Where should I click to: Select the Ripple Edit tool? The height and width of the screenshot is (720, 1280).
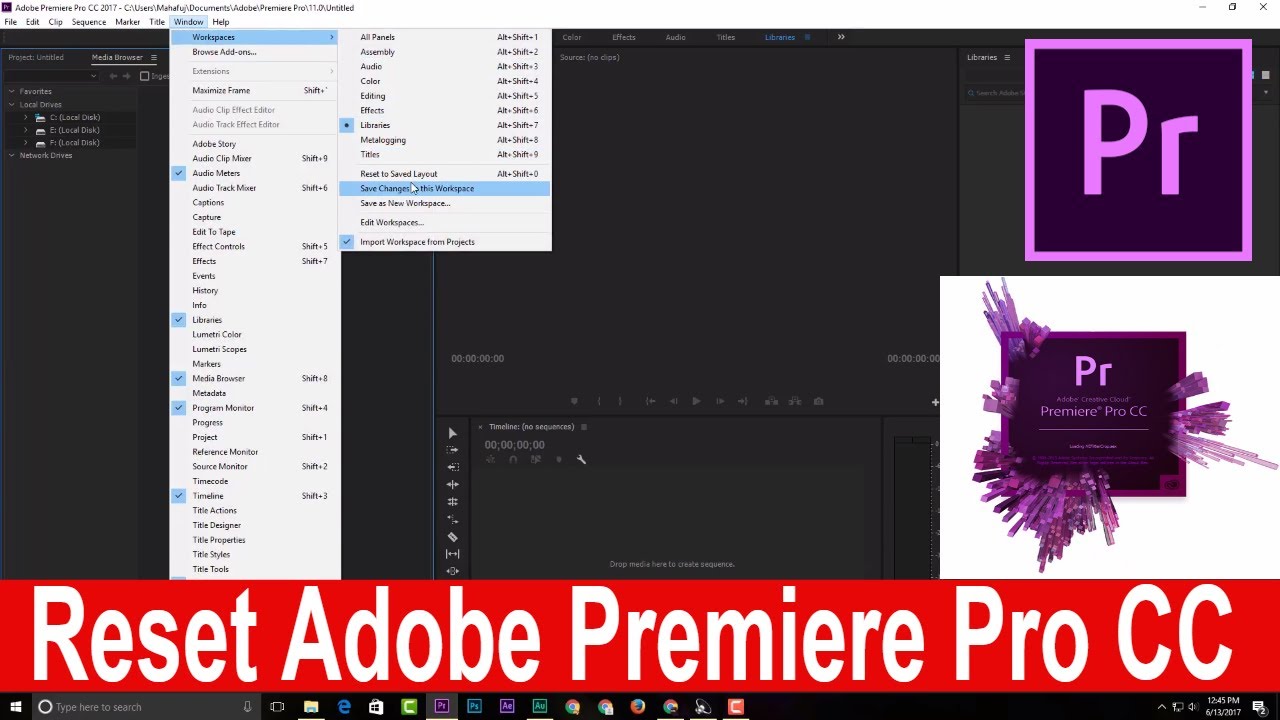click(452, 485)
